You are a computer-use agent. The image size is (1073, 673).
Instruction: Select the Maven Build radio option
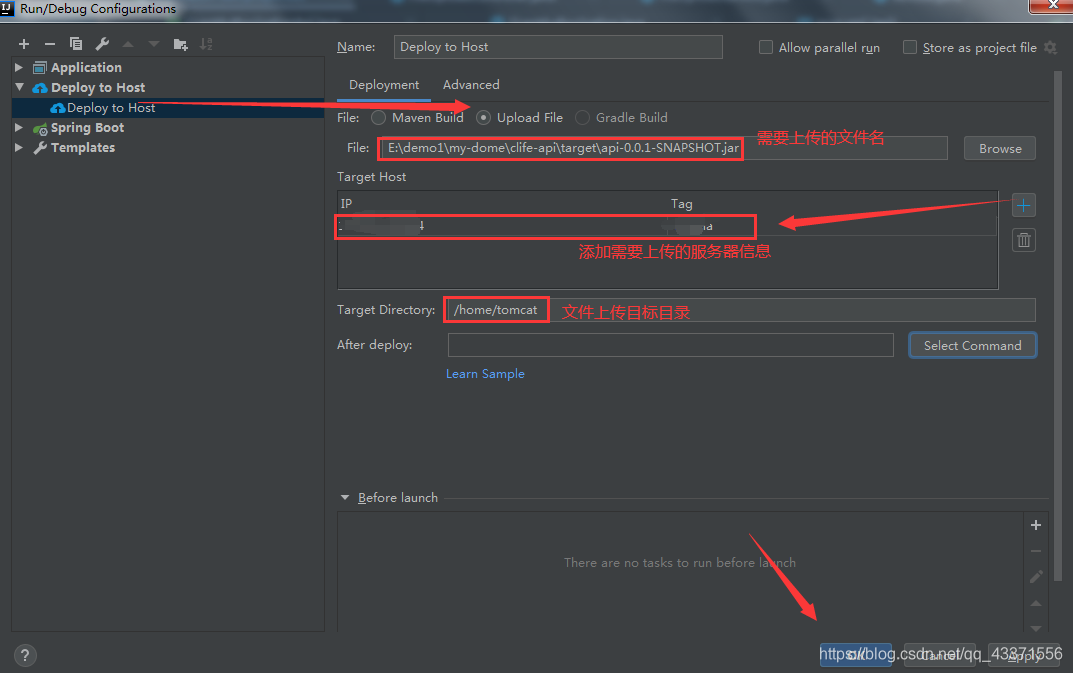coord(378,118)
